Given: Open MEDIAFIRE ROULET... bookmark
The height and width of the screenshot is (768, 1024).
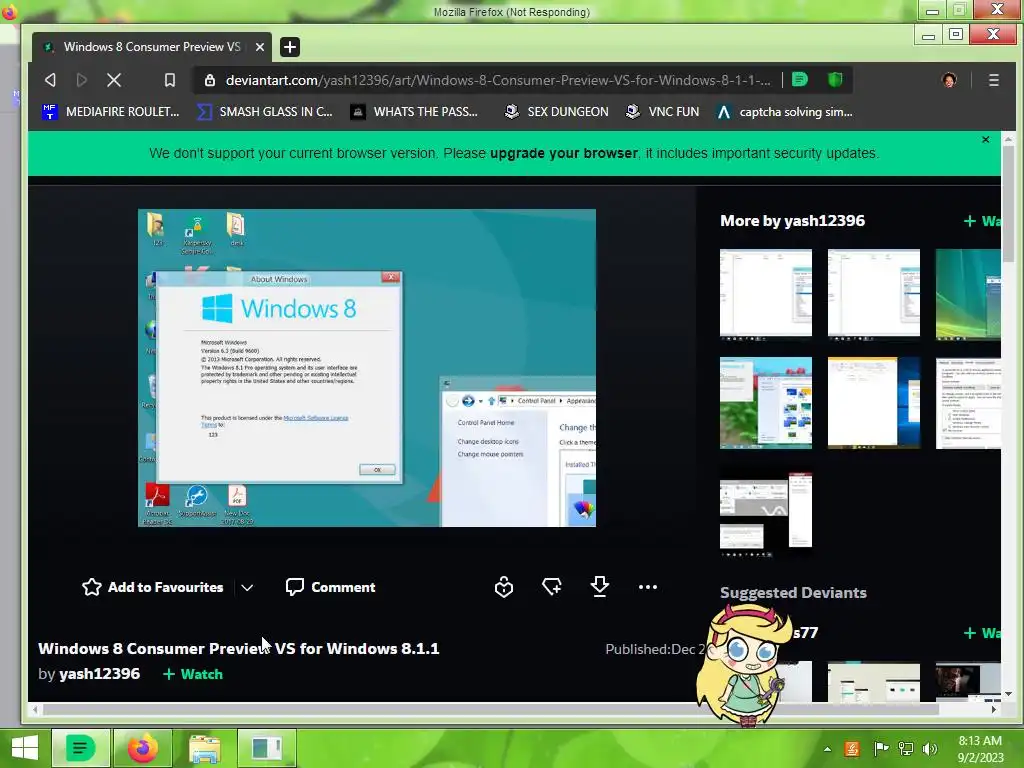Looking at the screenshot, I should (110, 112).
